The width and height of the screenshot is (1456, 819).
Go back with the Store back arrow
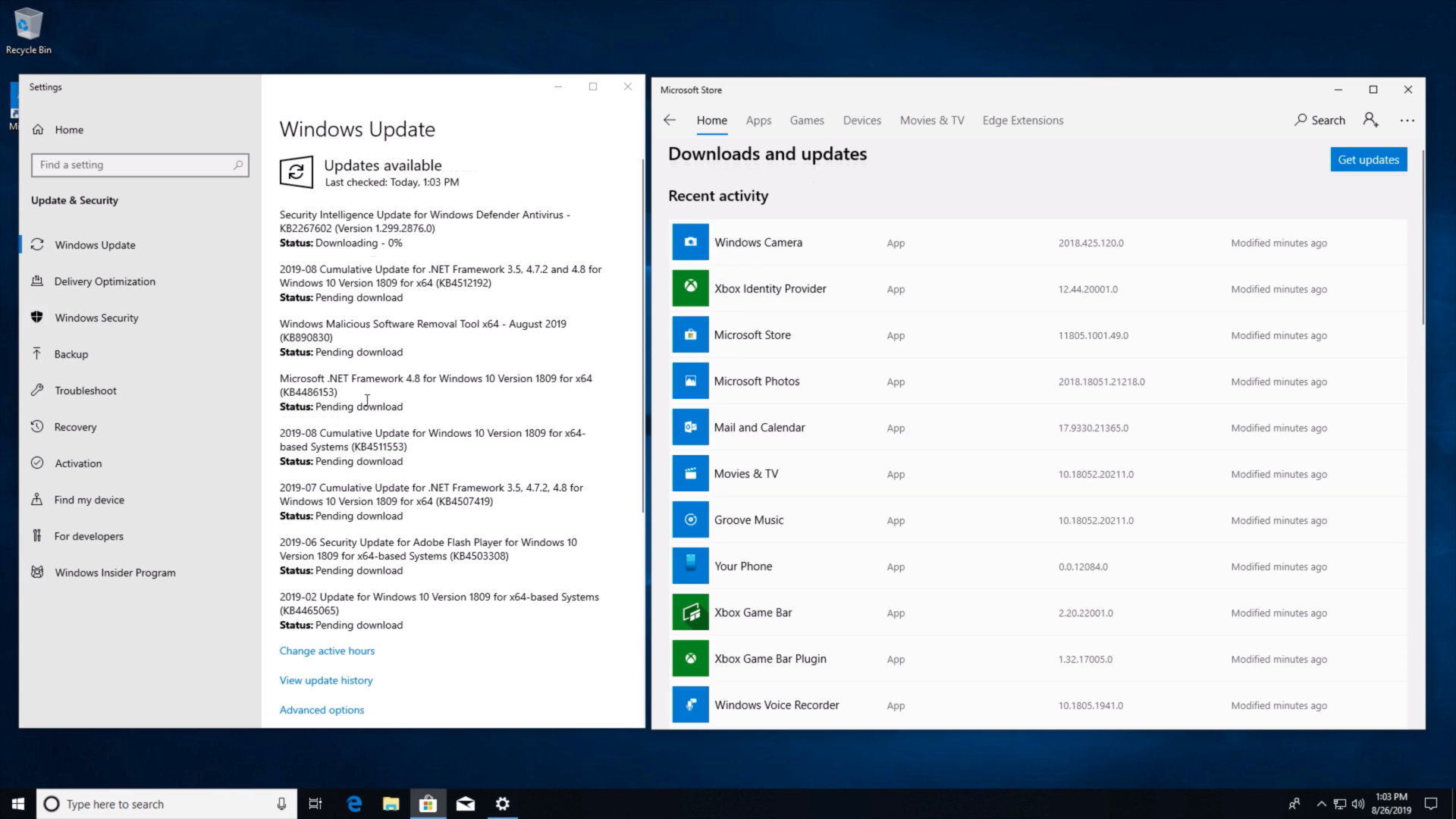click(670, 120)
